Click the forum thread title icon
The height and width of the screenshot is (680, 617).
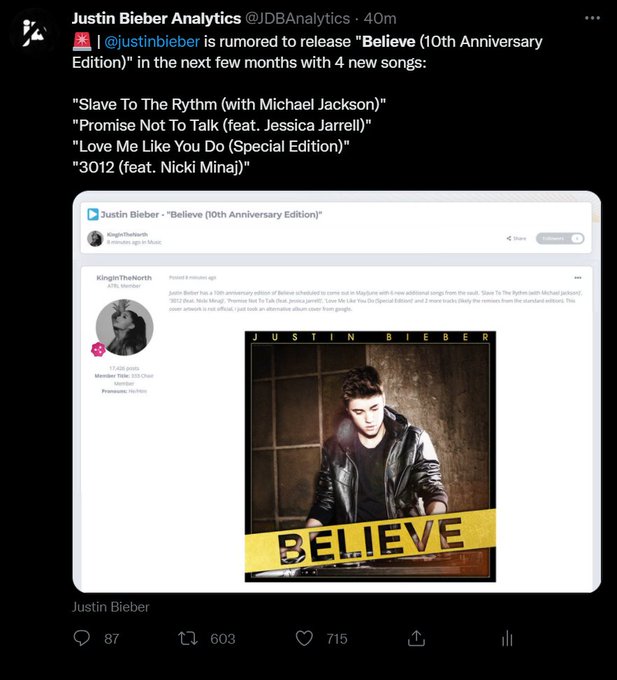click(x=93, y=214)
